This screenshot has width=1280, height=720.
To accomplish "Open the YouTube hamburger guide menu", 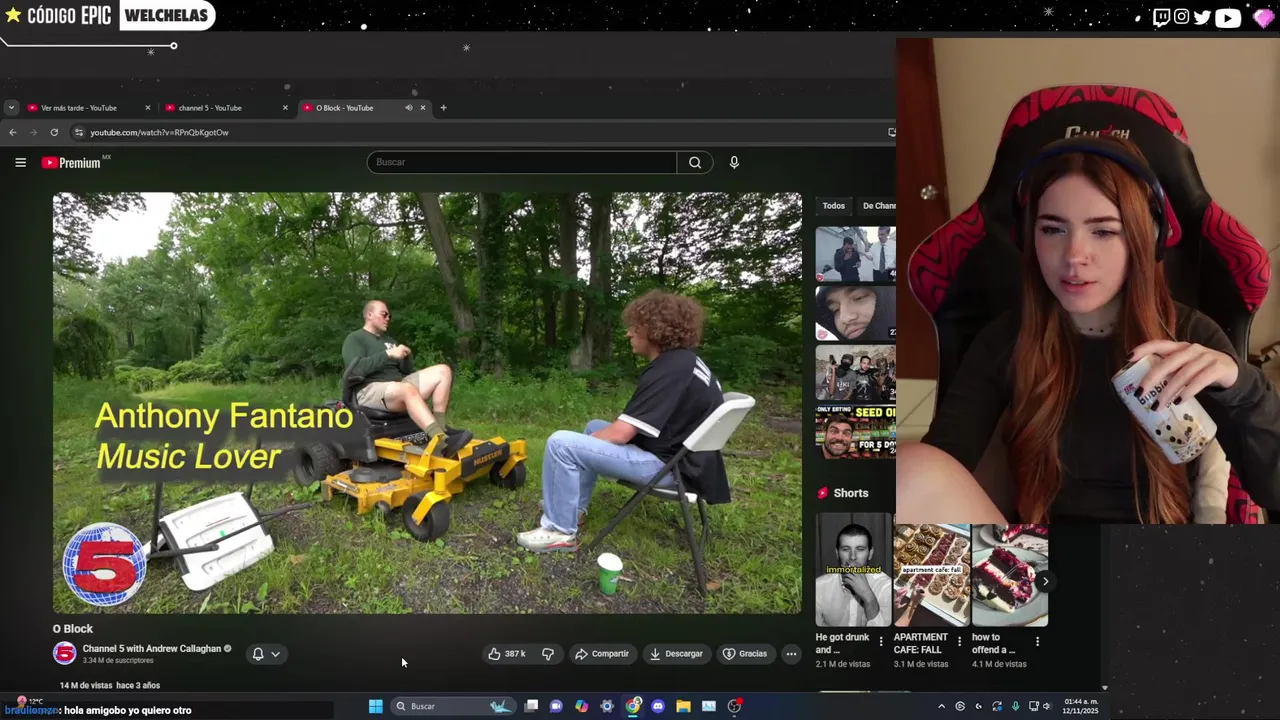I will [20, 162].
